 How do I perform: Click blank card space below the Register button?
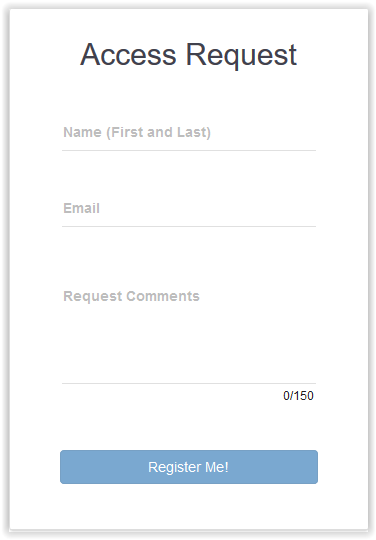pos(189,506)
